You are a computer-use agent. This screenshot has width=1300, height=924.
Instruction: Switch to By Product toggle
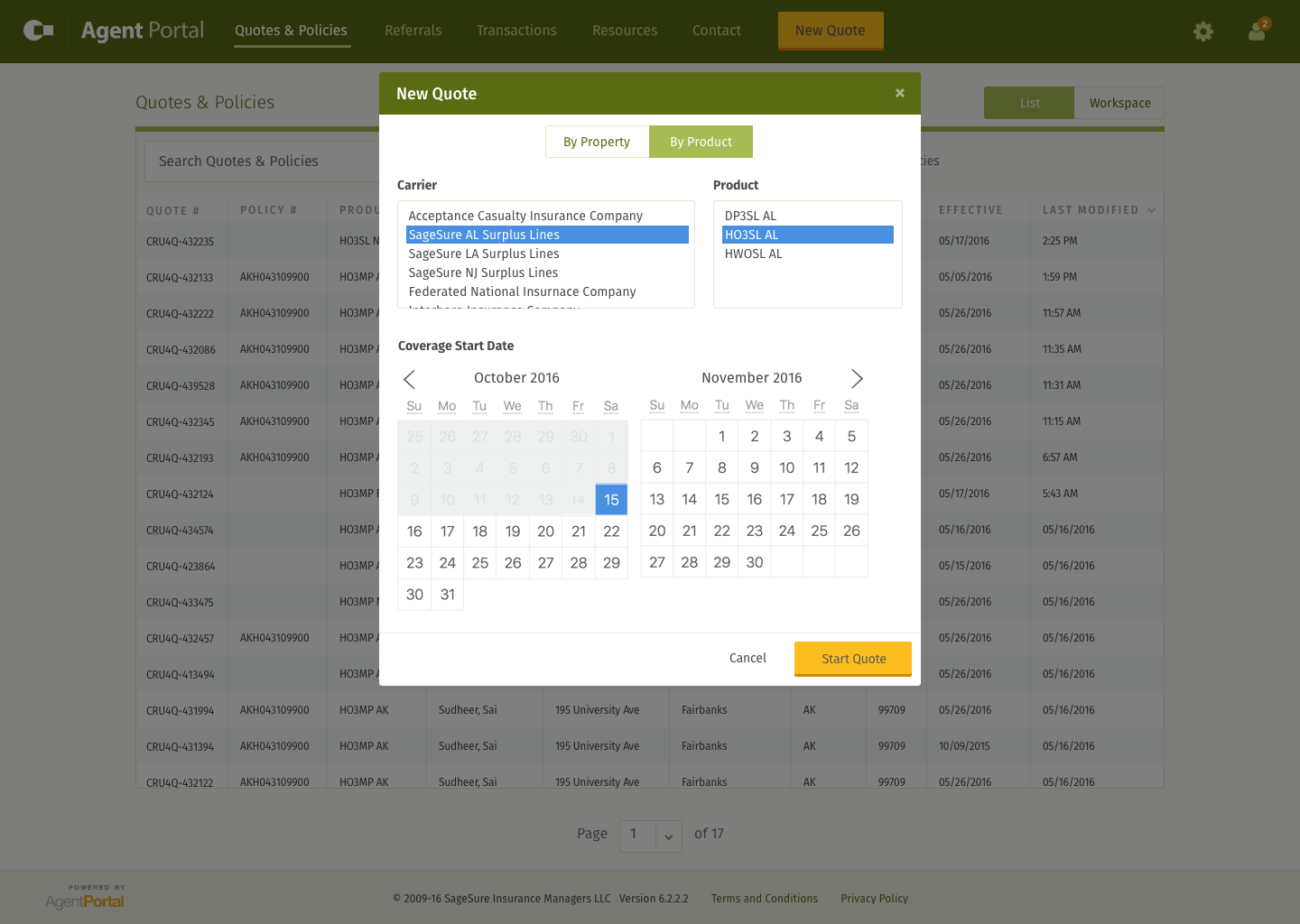(x=701, y=142)
